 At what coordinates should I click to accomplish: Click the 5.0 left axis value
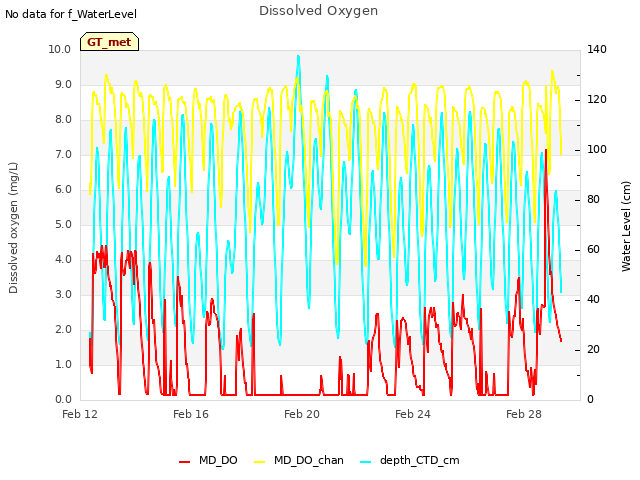[63, 224]
